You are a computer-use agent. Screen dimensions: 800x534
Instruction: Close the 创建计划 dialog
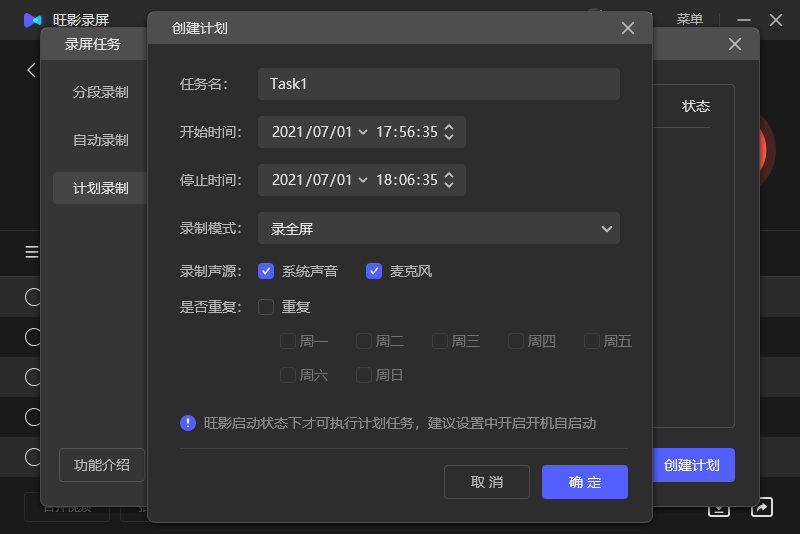tap(628, 28)
